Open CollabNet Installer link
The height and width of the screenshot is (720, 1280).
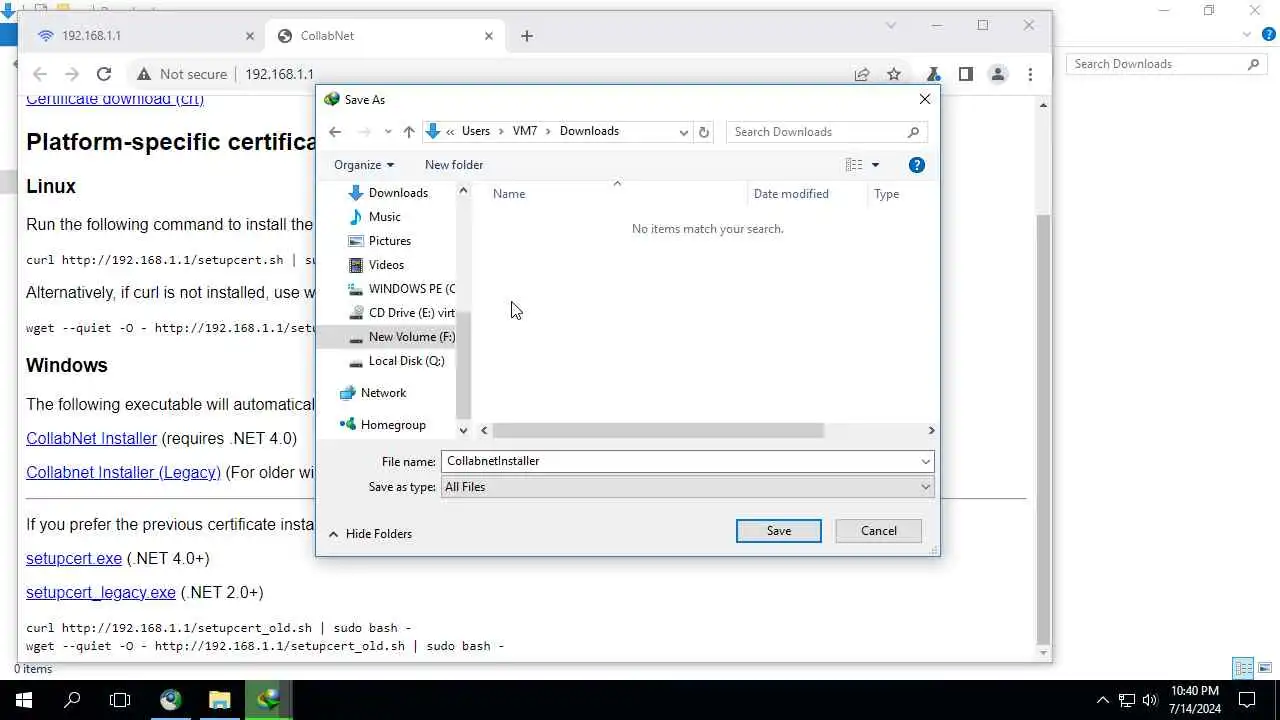pos(91,438)
